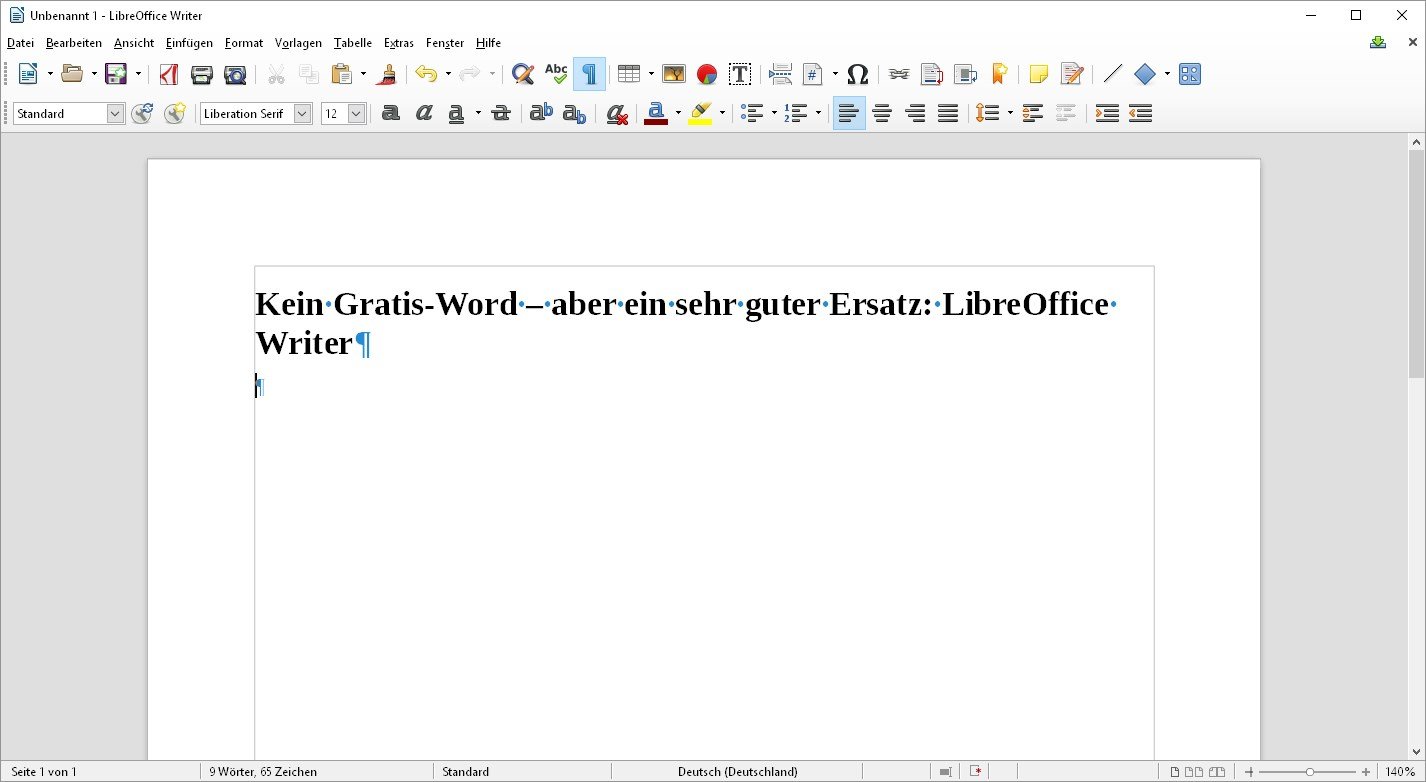Click the zoom slider handle in status bar

pyautogui.click(x=1310, y=772)
